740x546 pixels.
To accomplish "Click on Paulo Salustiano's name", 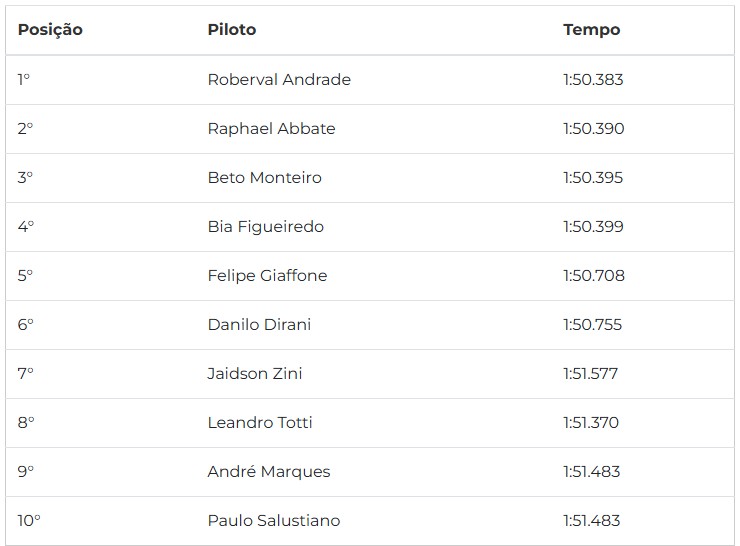I will pos(274,521).
